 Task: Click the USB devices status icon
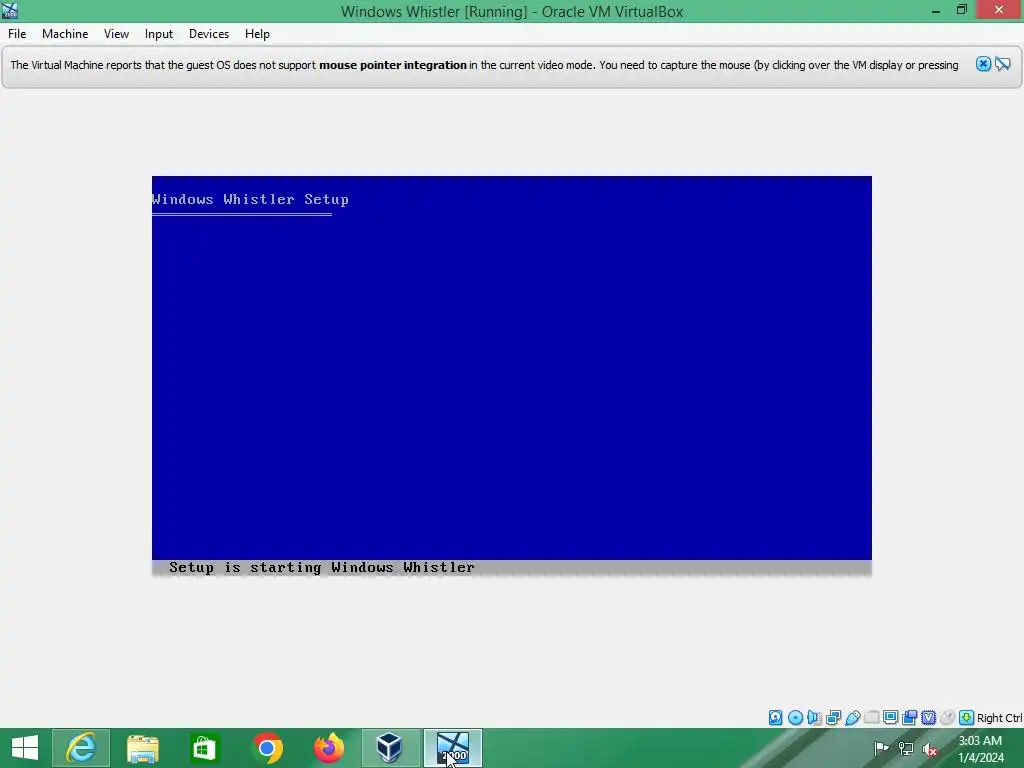pos(852,718)
